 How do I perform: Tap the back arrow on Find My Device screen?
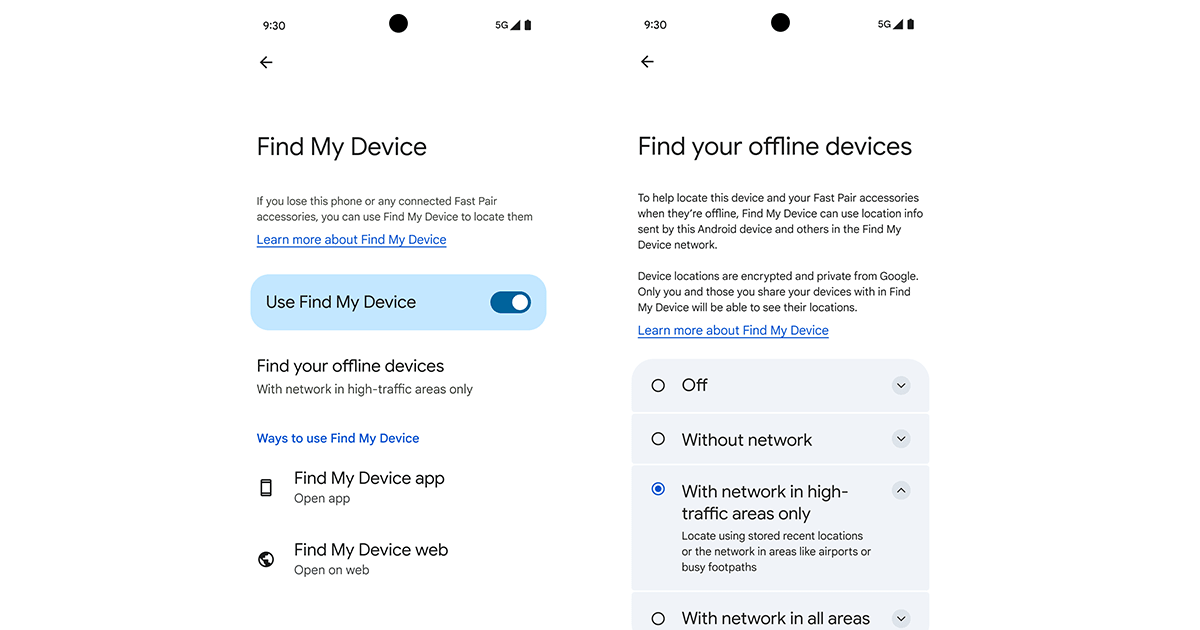[x=266, y=62]
